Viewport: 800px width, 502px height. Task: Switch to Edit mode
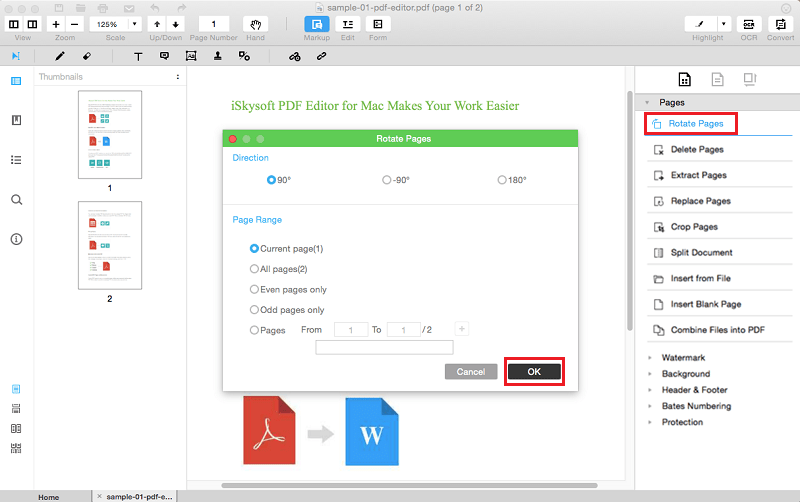click(x=347, y=24)
